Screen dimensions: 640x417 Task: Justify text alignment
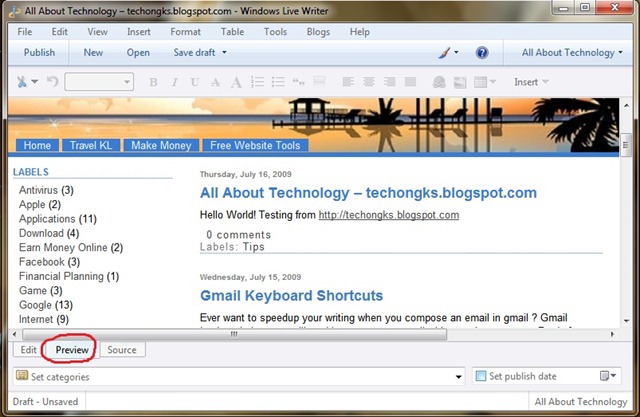click(410, 82)
